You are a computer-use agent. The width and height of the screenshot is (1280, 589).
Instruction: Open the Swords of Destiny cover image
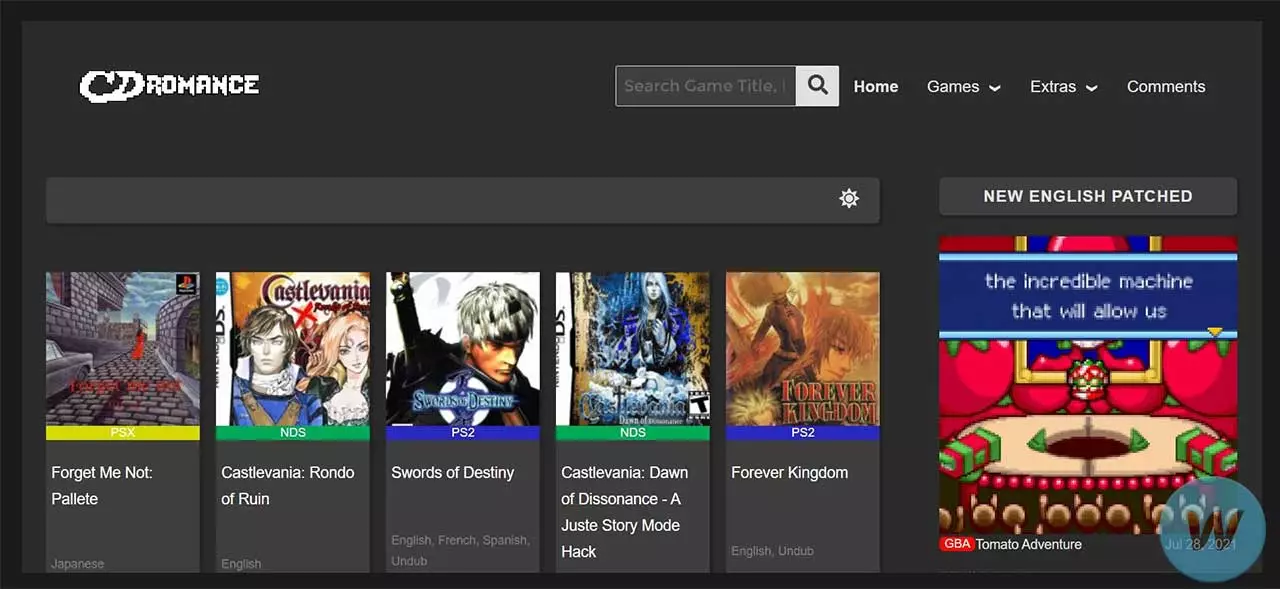tap(463, 349)
